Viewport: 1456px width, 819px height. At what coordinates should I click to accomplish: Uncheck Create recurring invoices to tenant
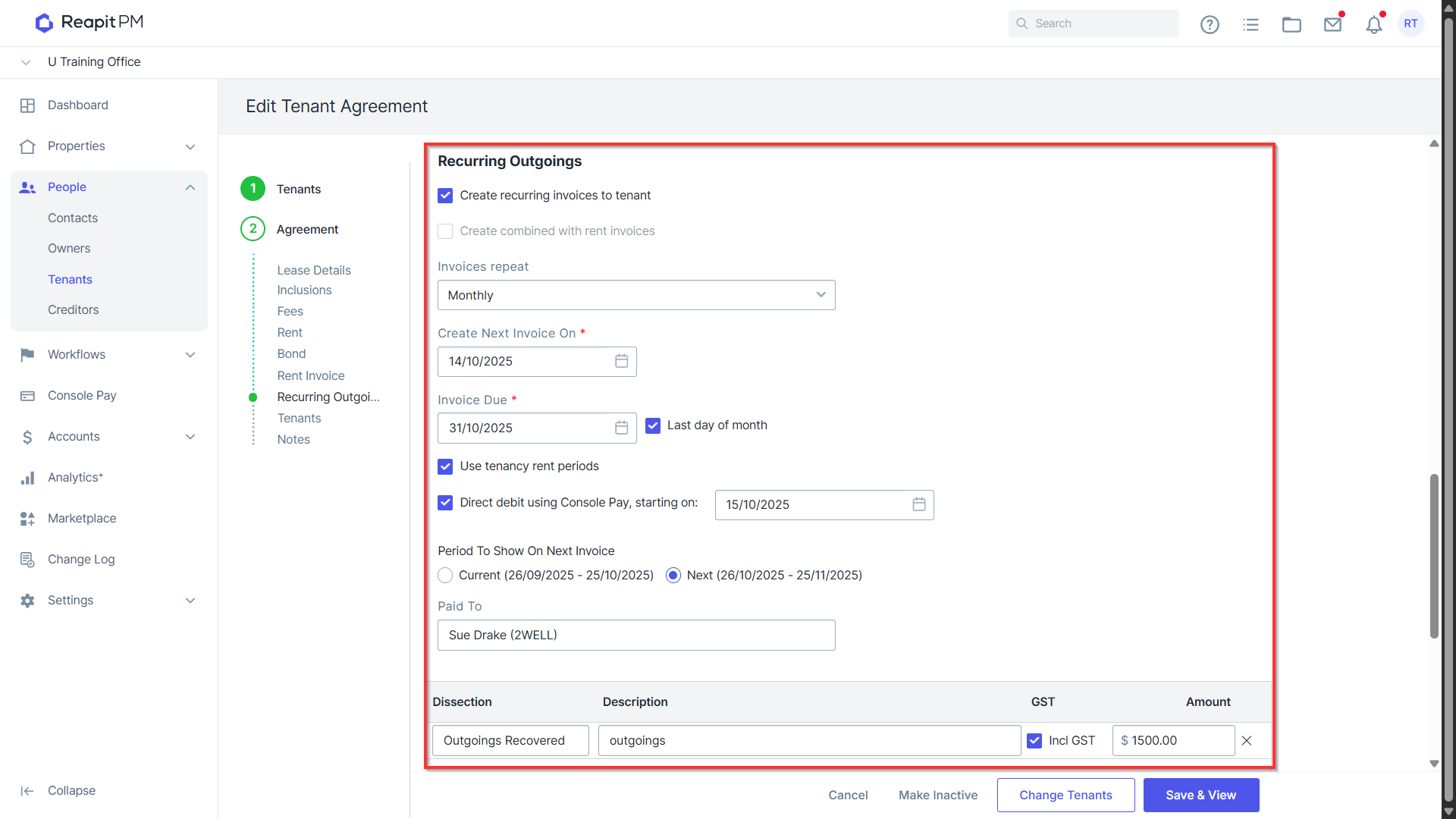(445, 196)
